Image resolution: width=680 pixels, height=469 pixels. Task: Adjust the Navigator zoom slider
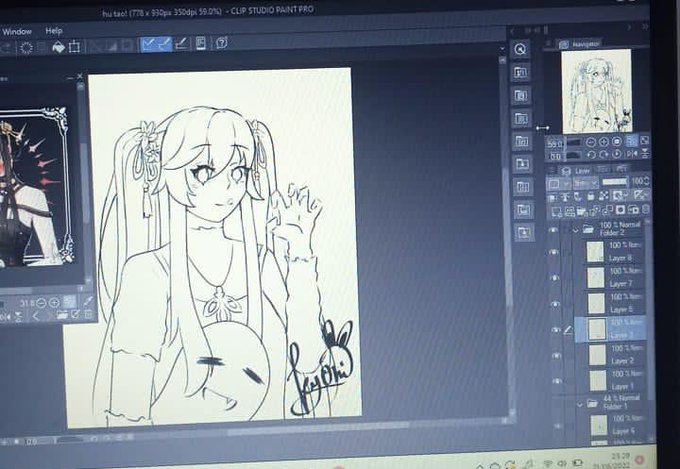(573, 142)
